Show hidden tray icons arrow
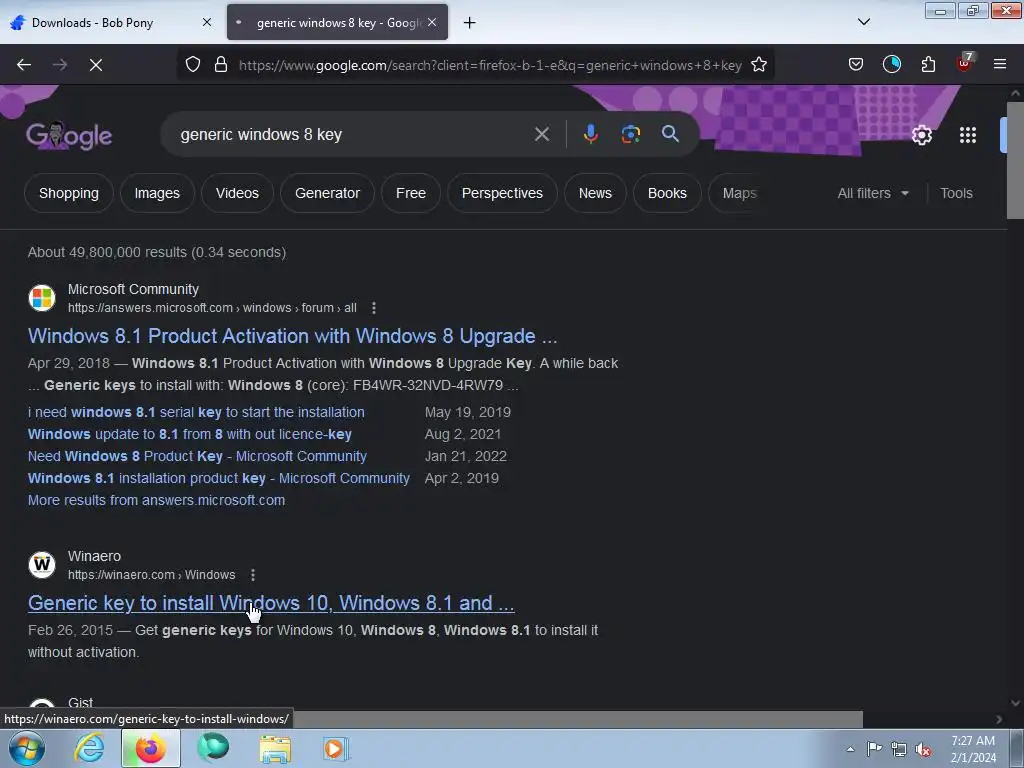Viewport: 1024px width, 768px height. tap(850, 749)
